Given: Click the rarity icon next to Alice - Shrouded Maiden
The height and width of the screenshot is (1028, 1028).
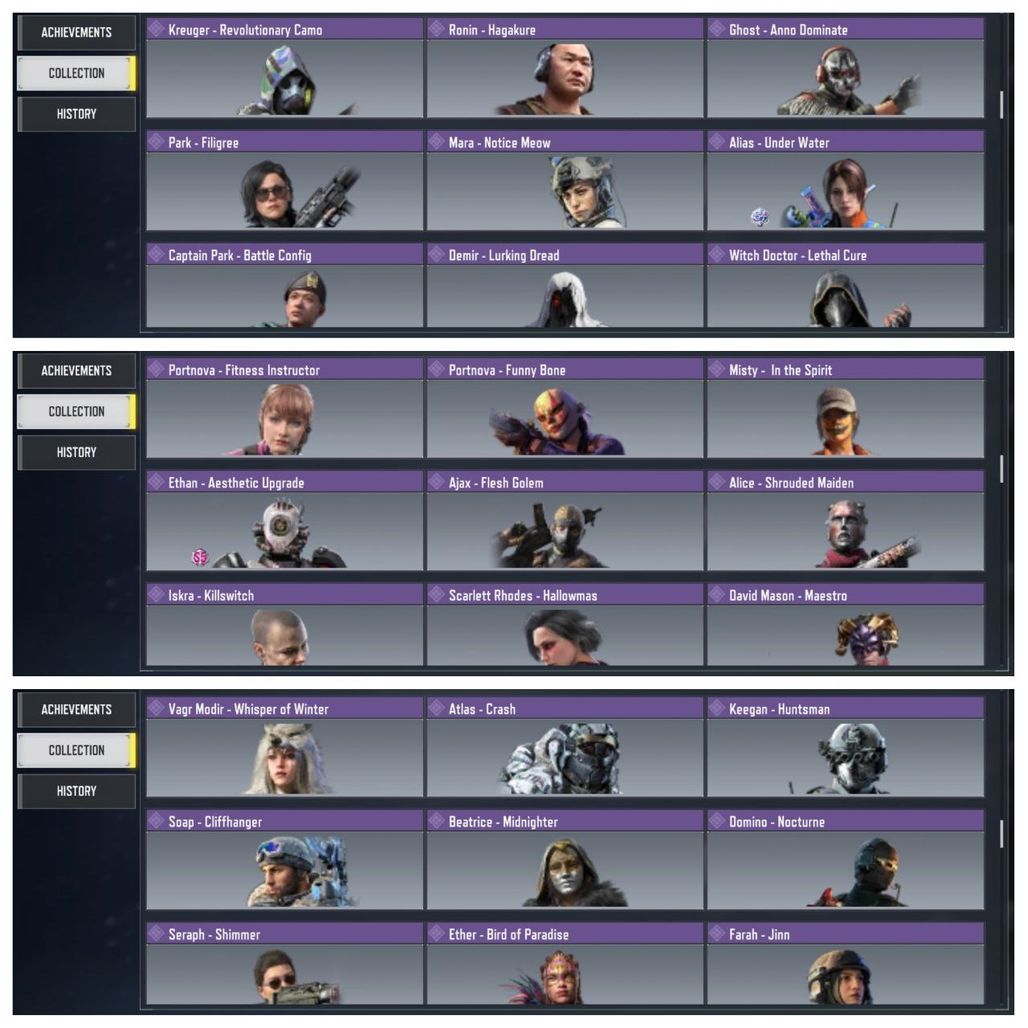Looking at the screenshot, I should [x=717, y=482].
